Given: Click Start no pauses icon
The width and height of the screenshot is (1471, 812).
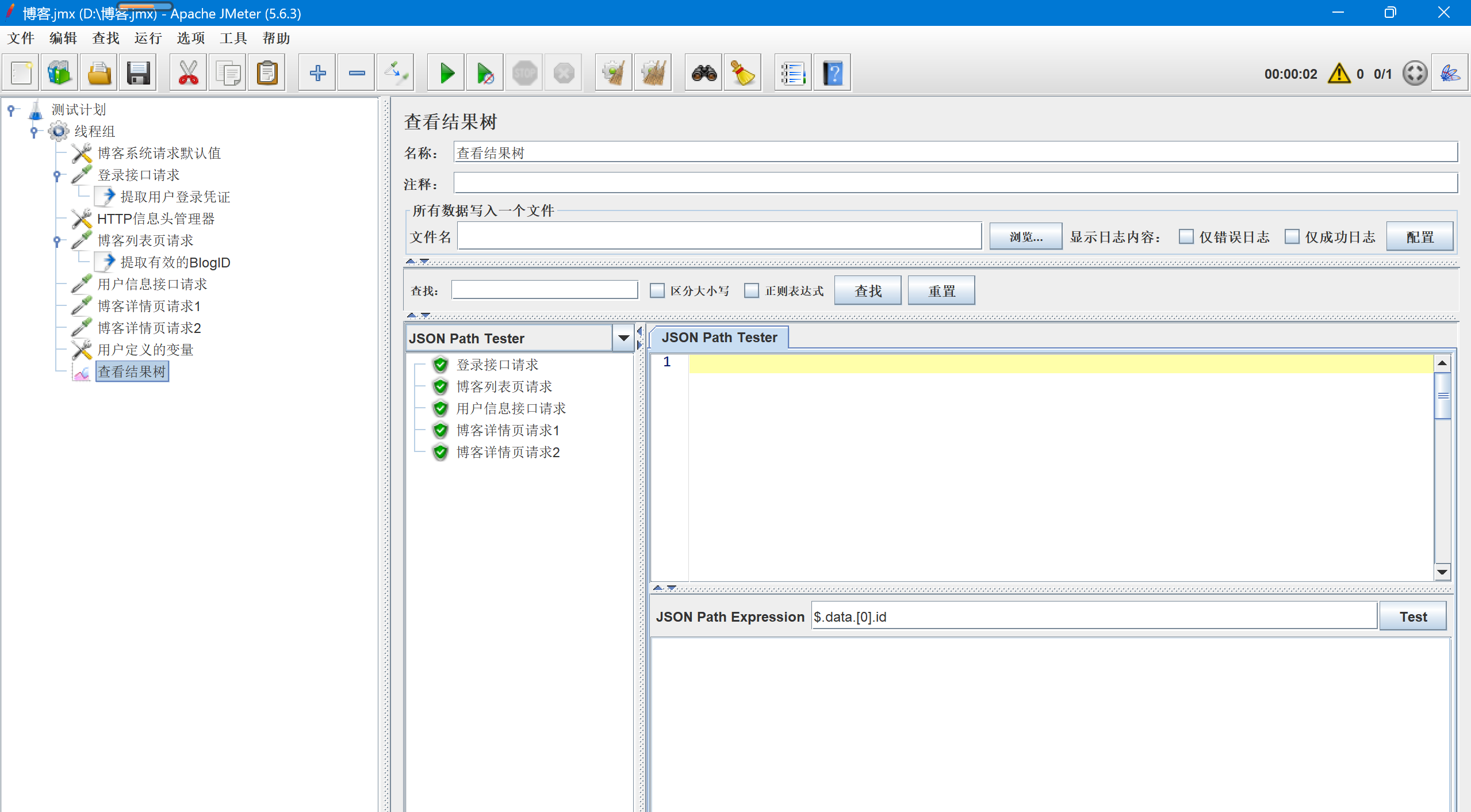Looking at the screenshot, I should [x=485, y=73].
